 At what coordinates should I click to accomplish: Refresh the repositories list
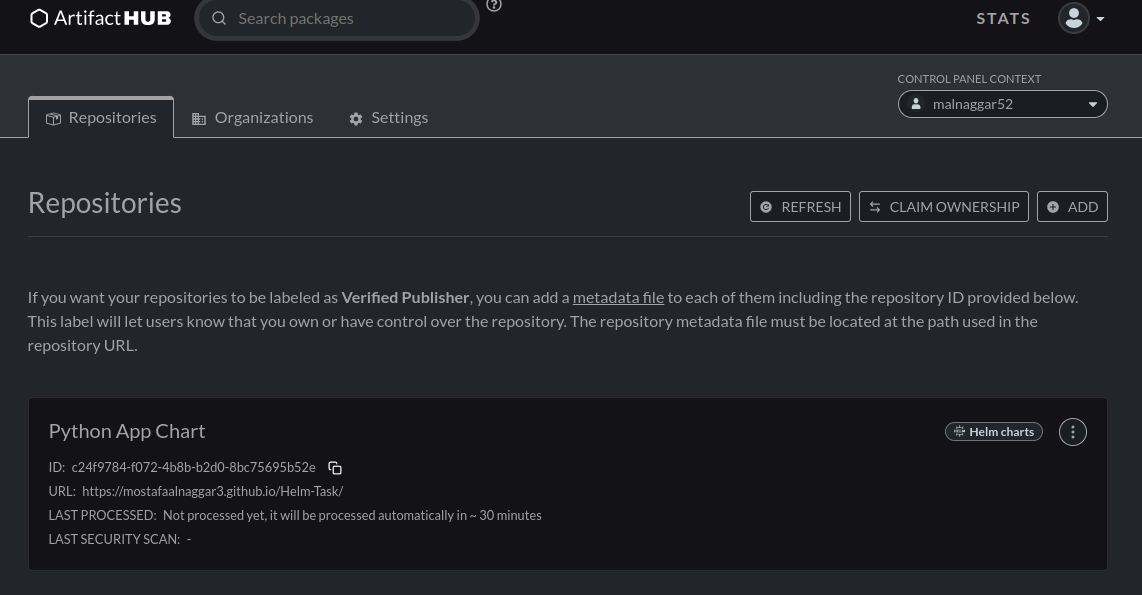click(800, 207)
